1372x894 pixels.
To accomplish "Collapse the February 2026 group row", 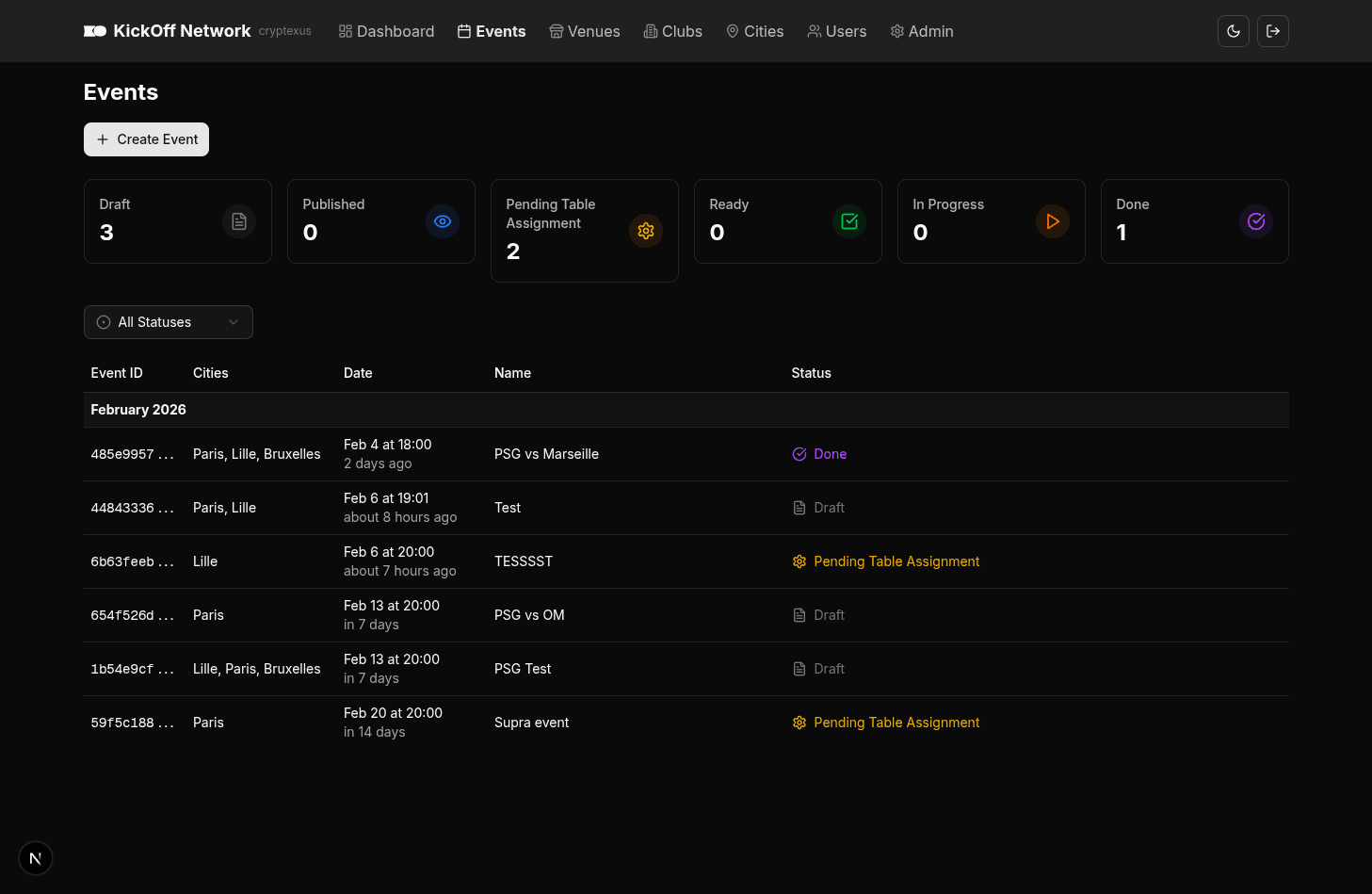I will click(x=138, y=410).
